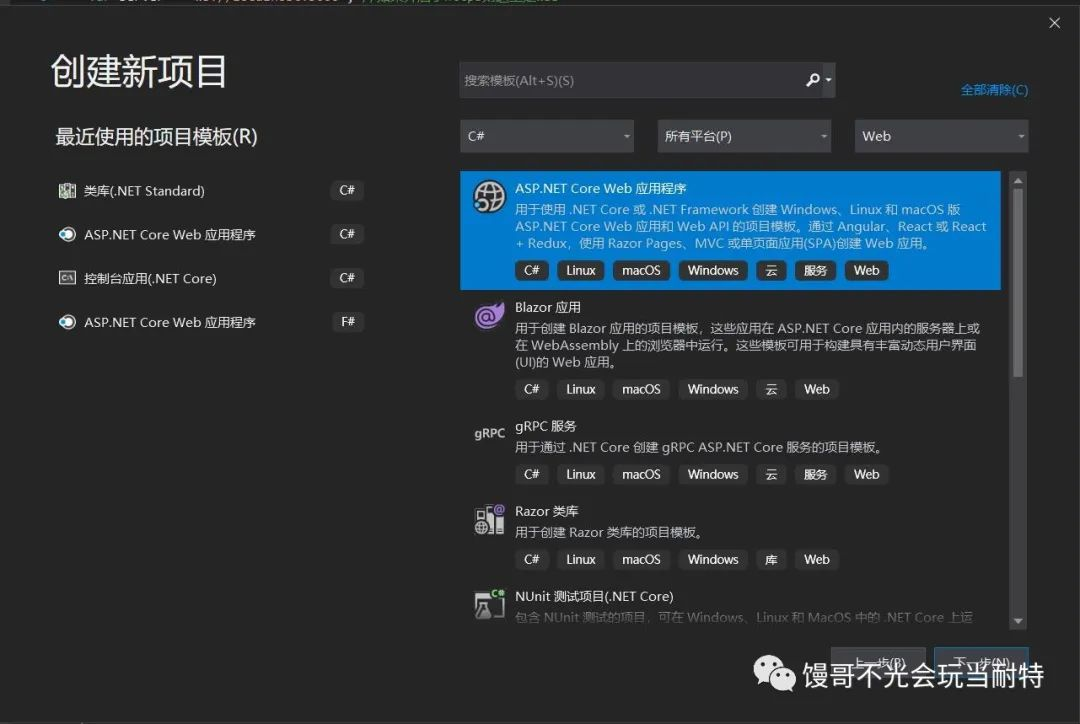Click the macOS tag under Blazor 应用
This screenshot has height=724, width=1080.
click(x=641, y=389)
